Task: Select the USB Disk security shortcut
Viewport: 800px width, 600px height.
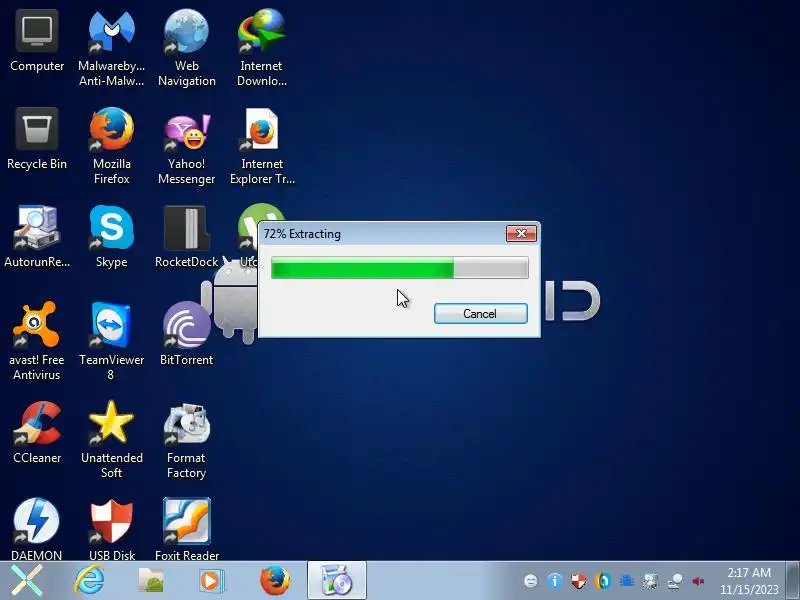Action: 112,529
